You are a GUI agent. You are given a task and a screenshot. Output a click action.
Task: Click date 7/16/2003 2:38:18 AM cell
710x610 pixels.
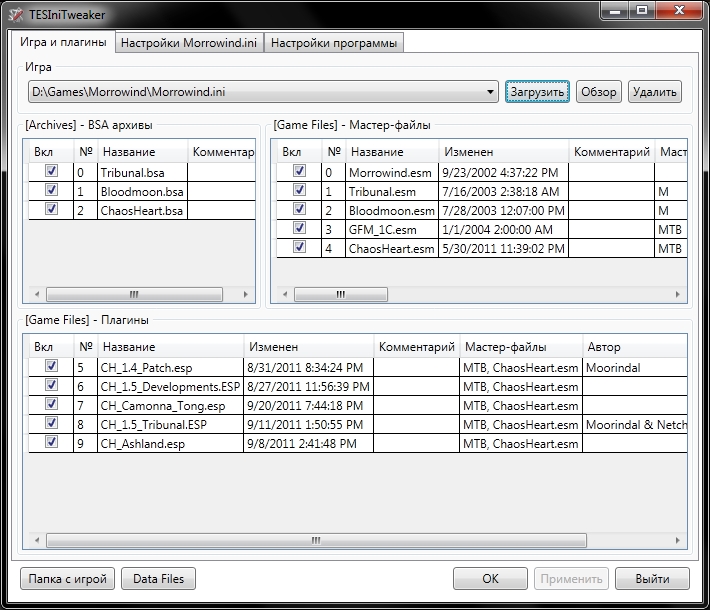click(503, 192)
